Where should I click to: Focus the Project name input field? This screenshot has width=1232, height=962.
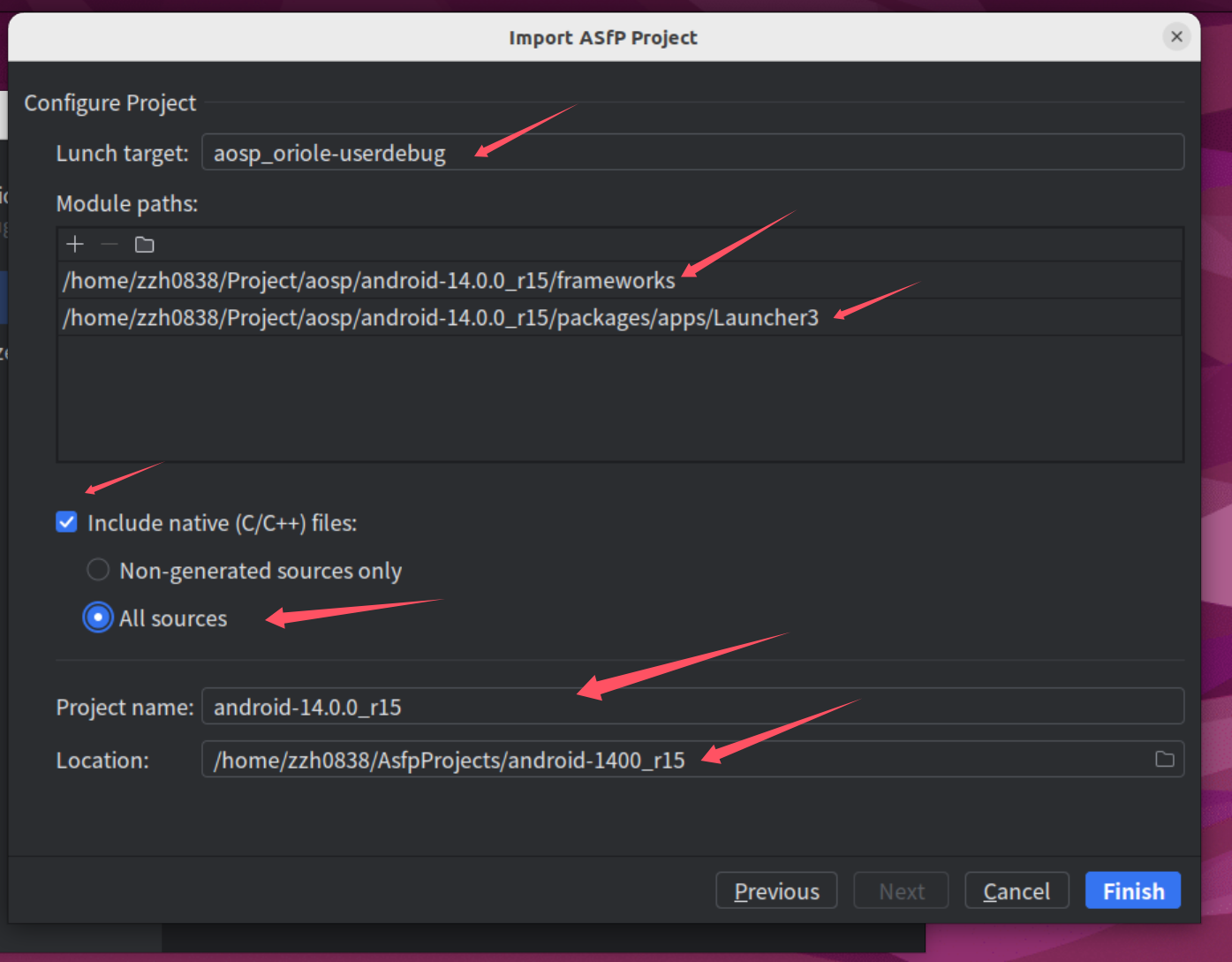[692, 708]
